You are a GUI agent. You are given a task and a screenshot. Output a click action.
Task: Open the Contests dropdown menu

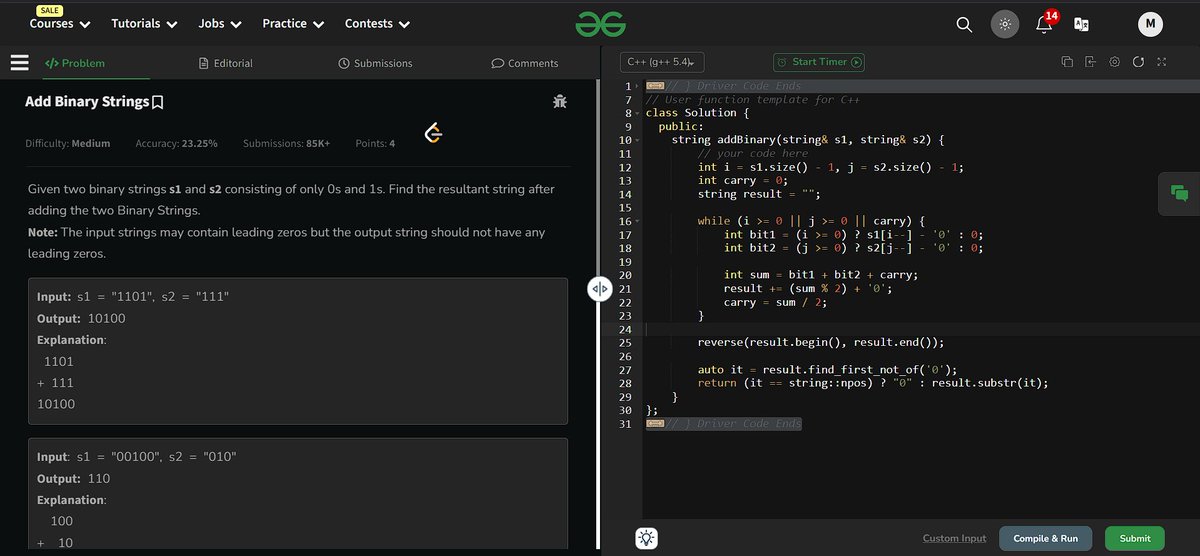377,23
